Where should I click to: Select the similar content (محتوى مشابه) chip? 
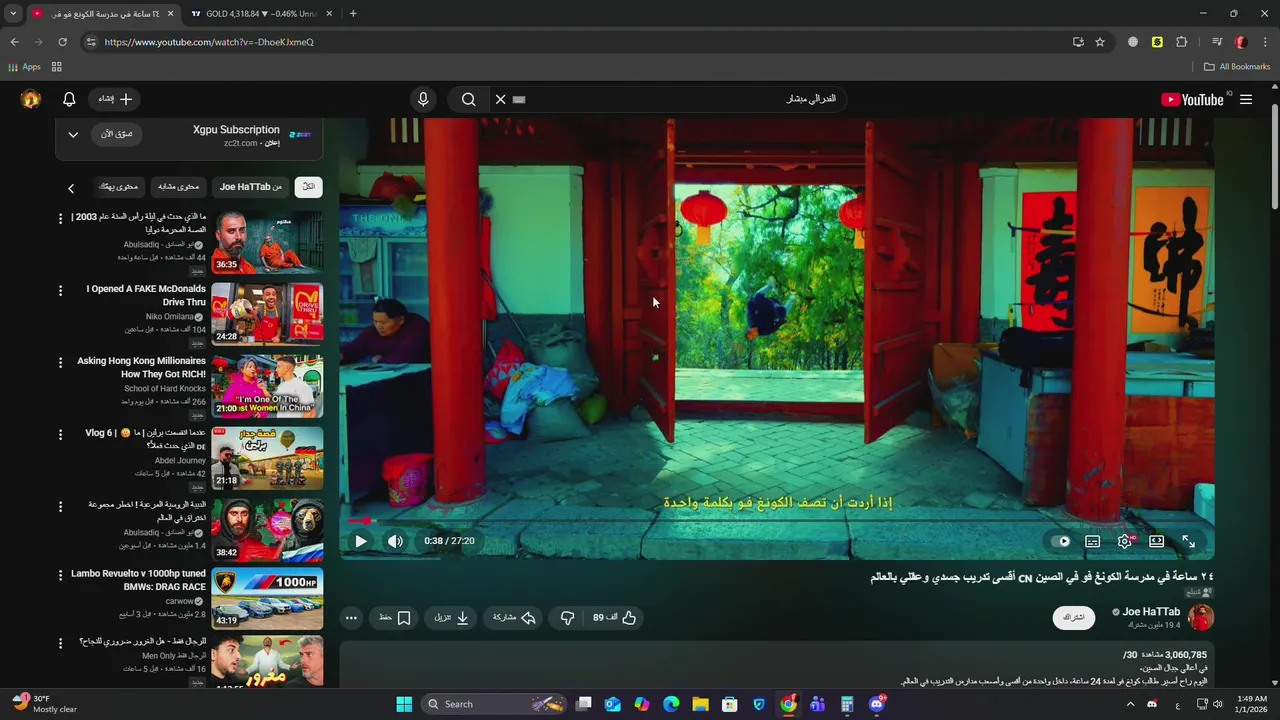(179, 187)
